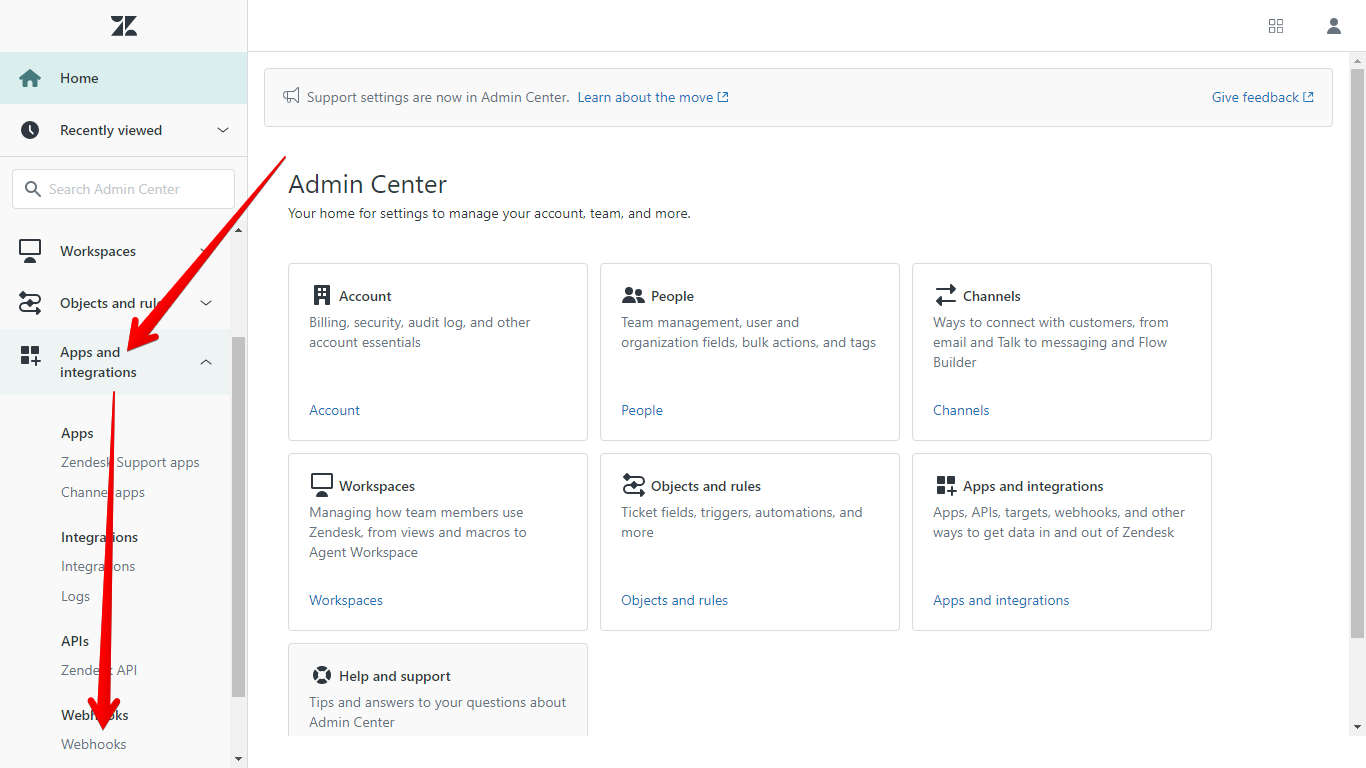The image size is (1366, 768).
Task: Open the products grid icon
Action: click(1276, 26)
